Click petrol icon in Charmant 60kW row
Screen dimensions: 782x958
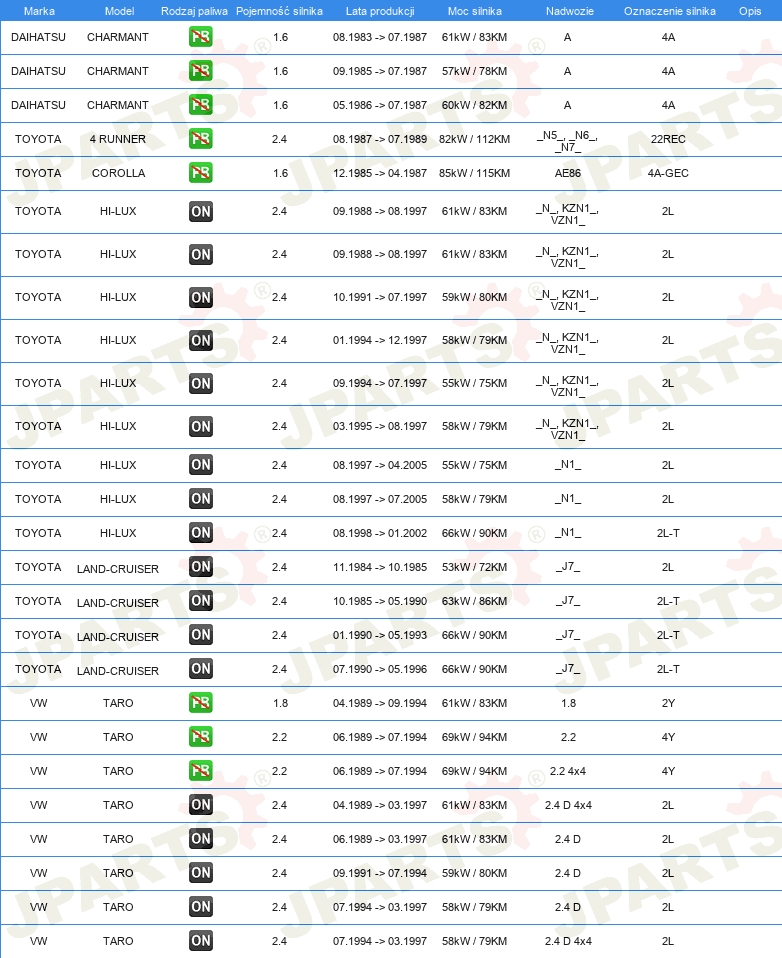200,105
